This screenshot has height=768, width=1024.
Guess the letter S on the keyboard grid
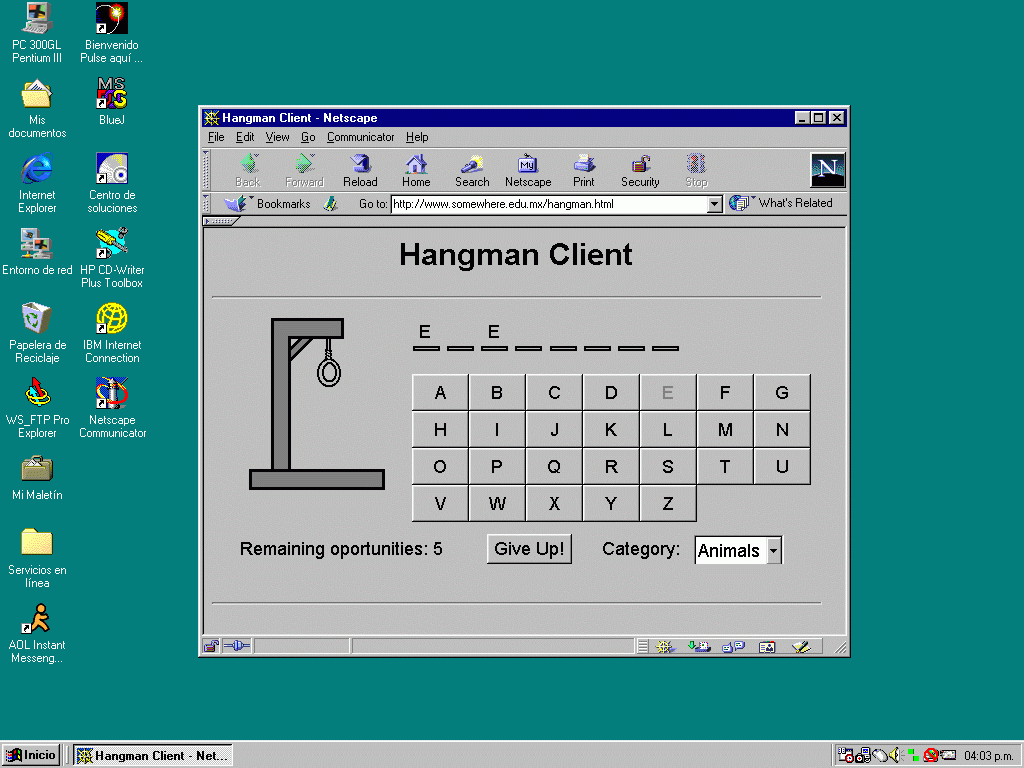click(668, 467)
